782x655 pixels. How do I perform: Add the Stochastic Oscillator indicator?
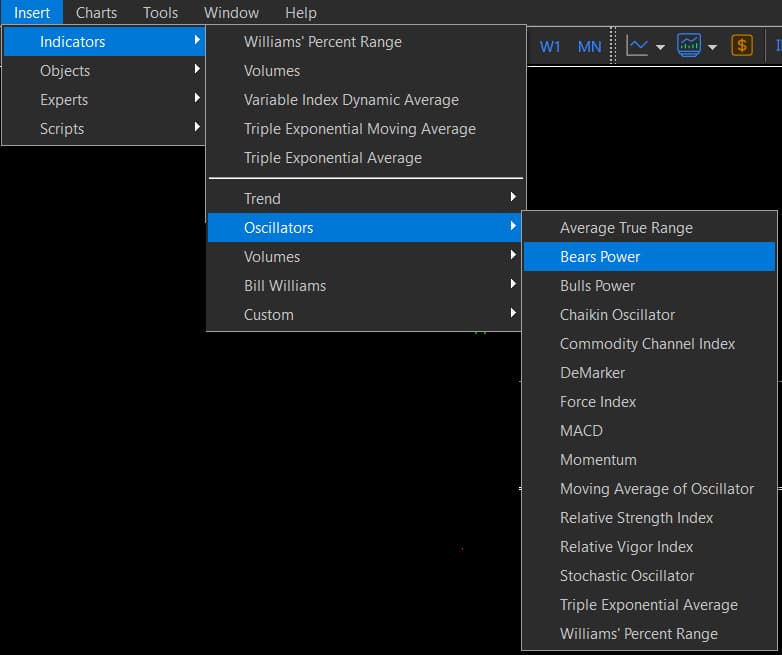tap(626, 576)
